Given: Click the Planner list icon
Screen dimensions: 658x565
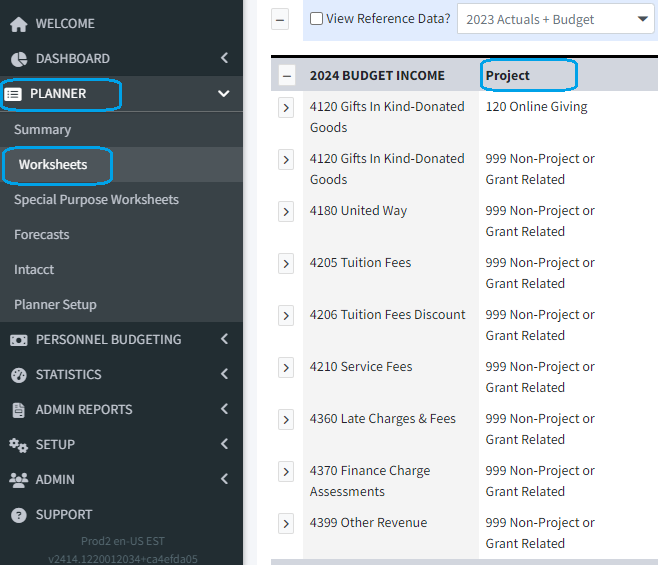Looking at the screenshot, I should point(13,94).
